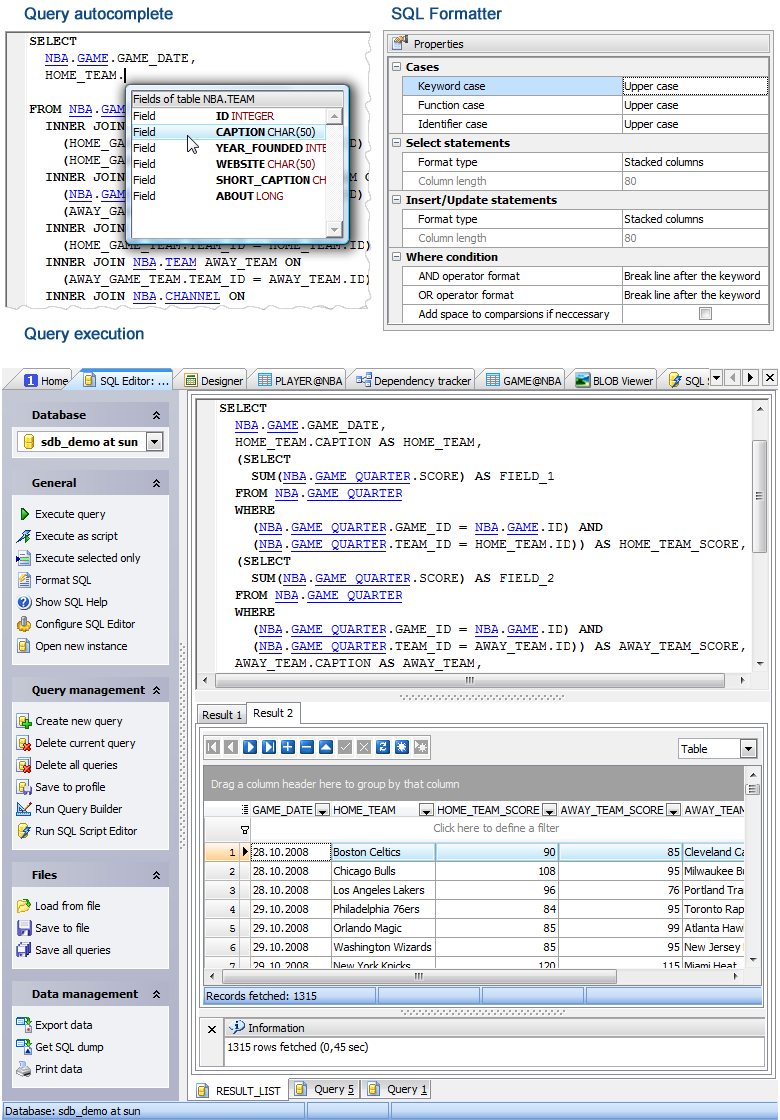Go to bookmark using last navigator icon
This screenshot has height=1120, width=780.
click(x=421, y=747)
